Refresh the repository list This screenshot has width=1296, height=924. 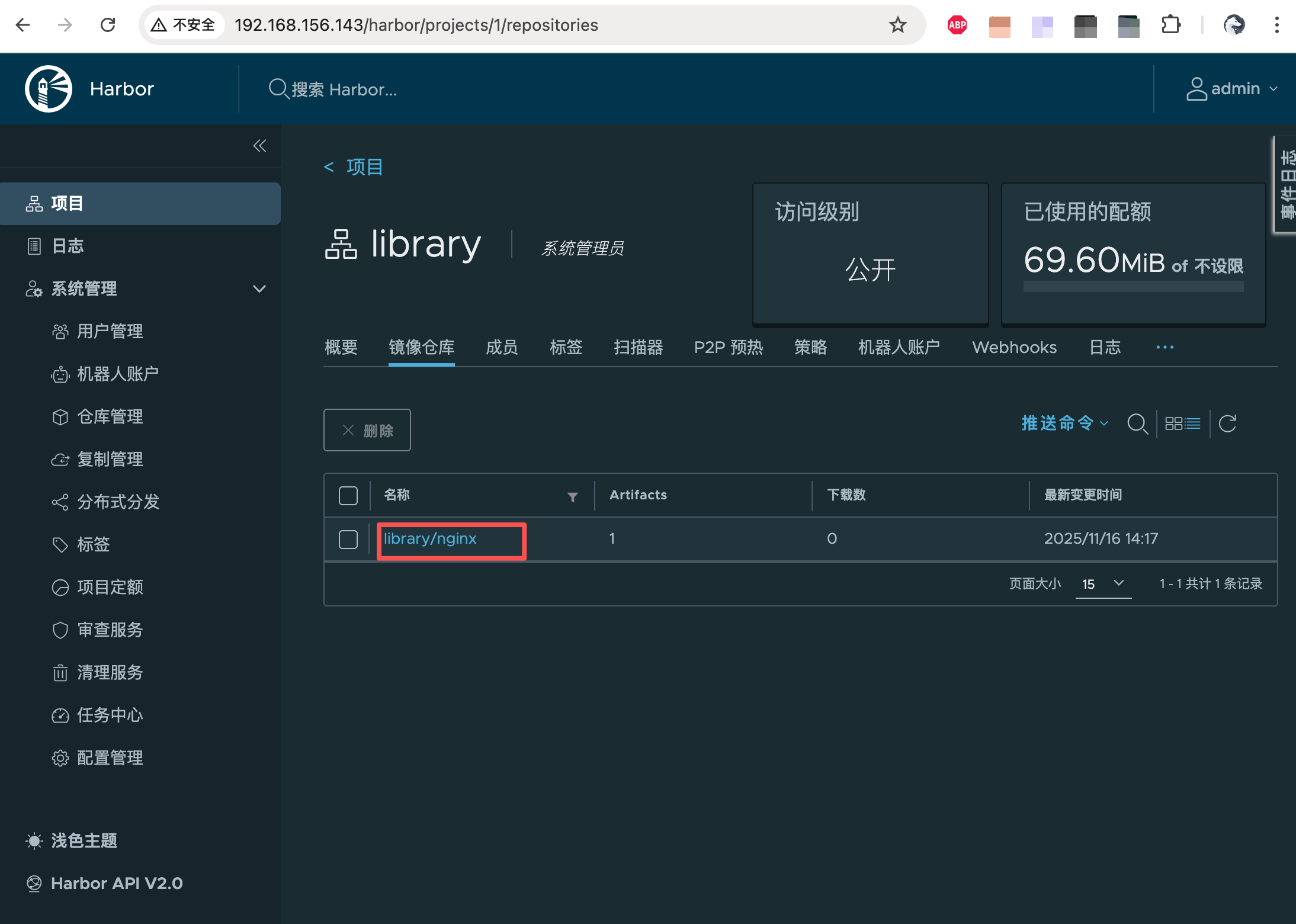(x=1227, y=423)
